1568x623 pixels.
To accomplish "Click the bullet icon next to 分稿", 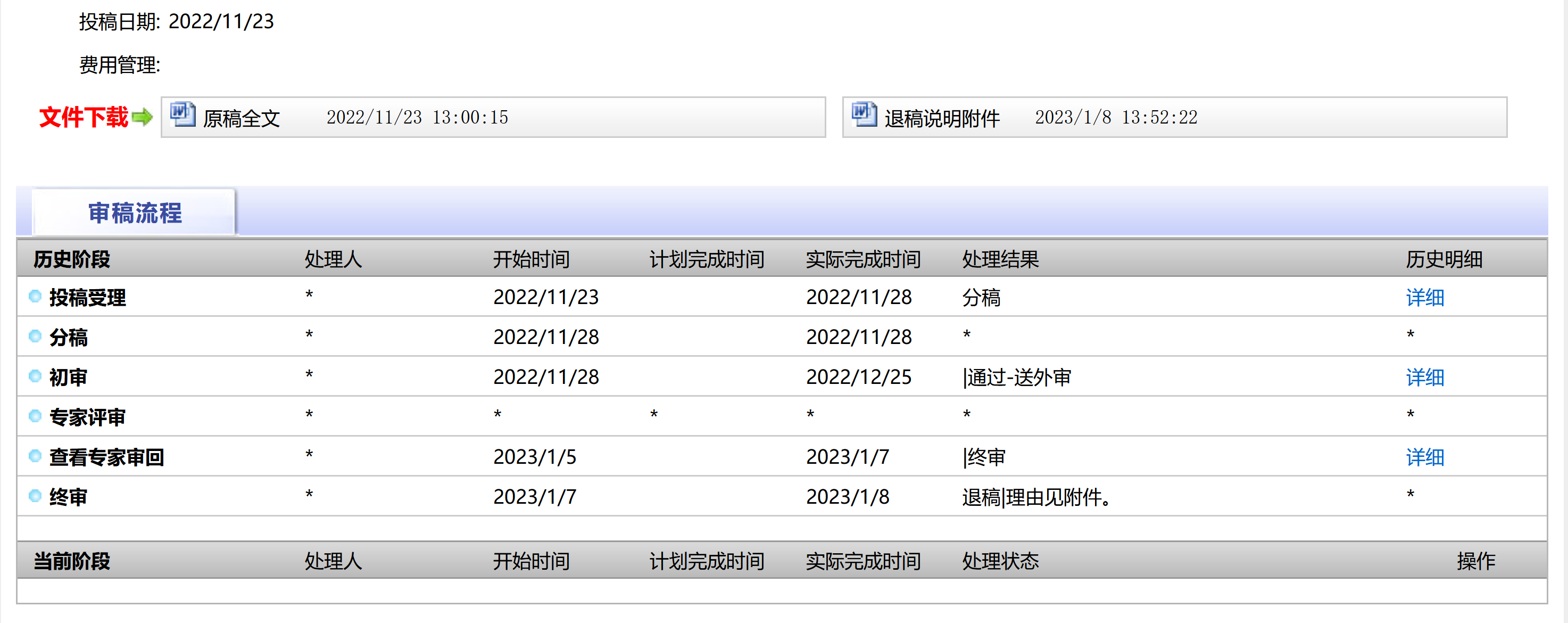I will coord(35,336).
